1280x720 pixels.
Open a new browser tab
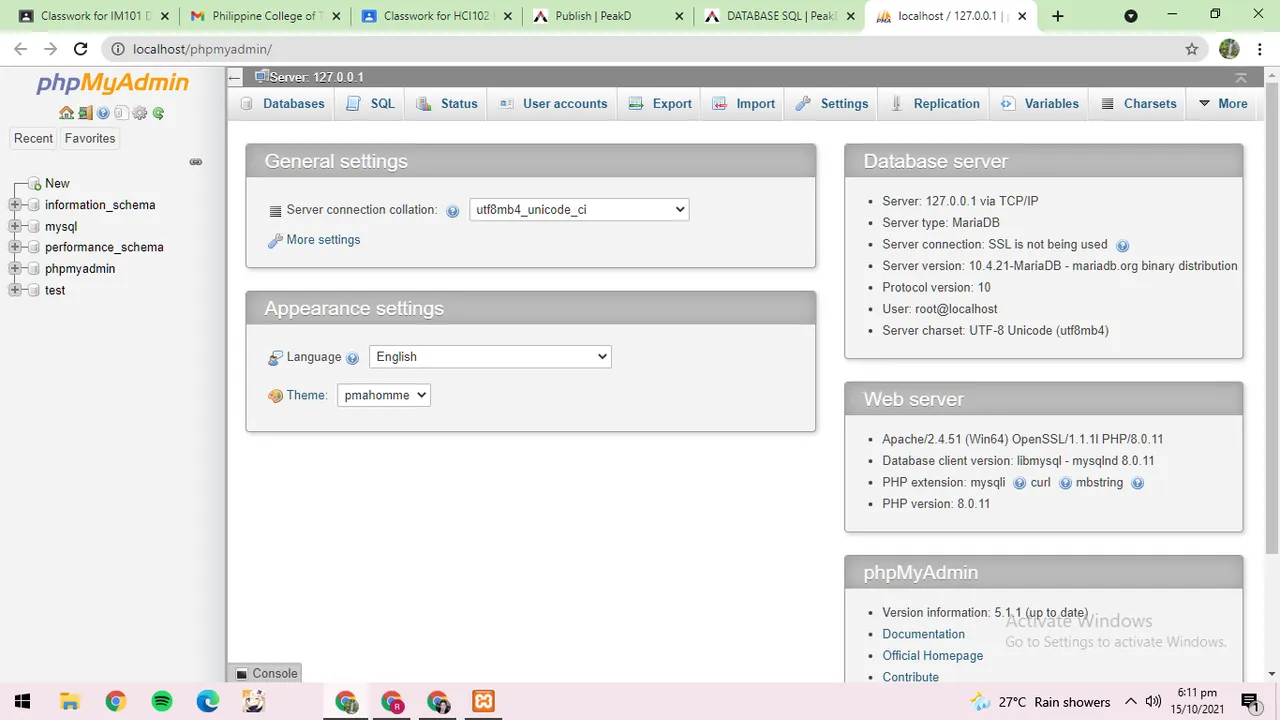click(1058, 16)
